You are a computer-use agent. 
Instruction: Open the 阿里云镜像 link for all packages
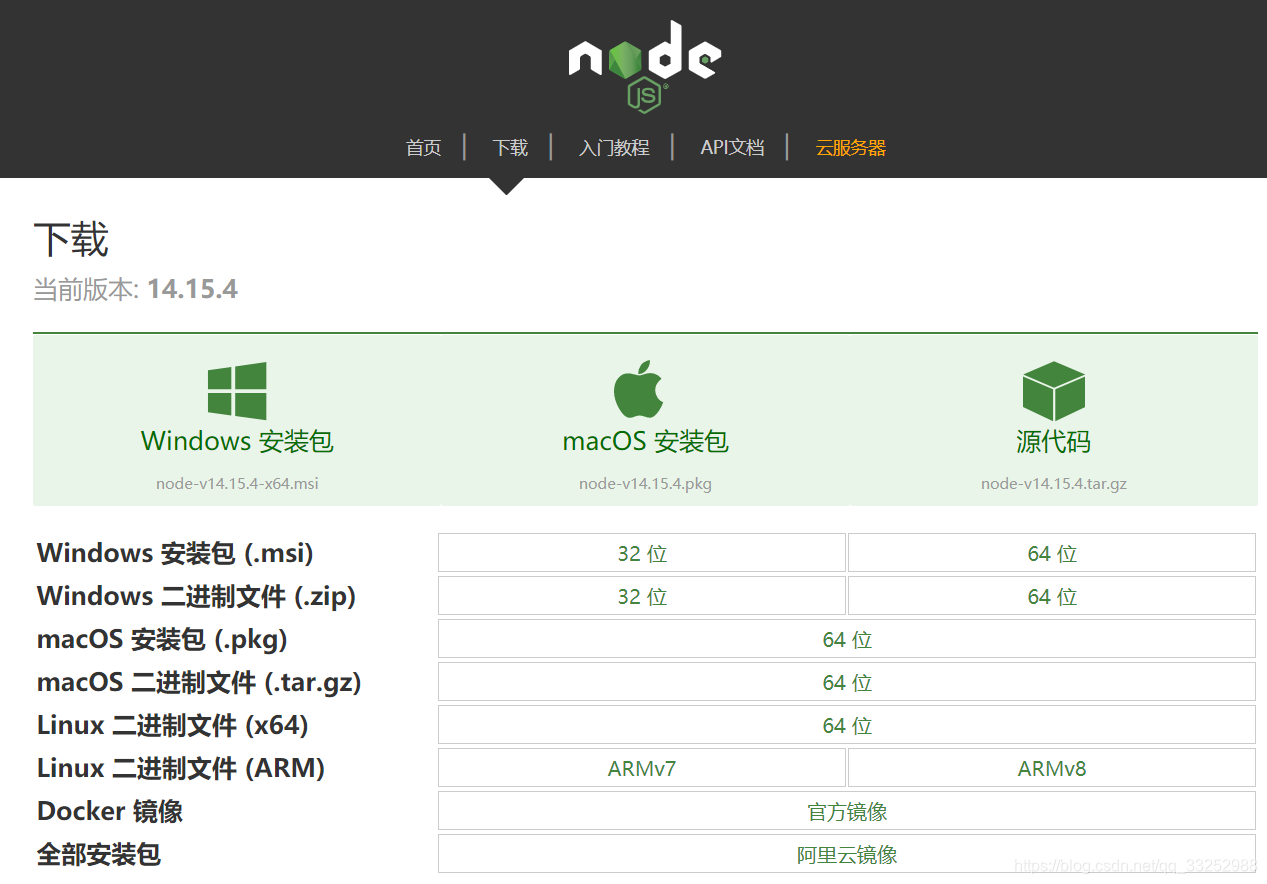(x=847, y=854)
